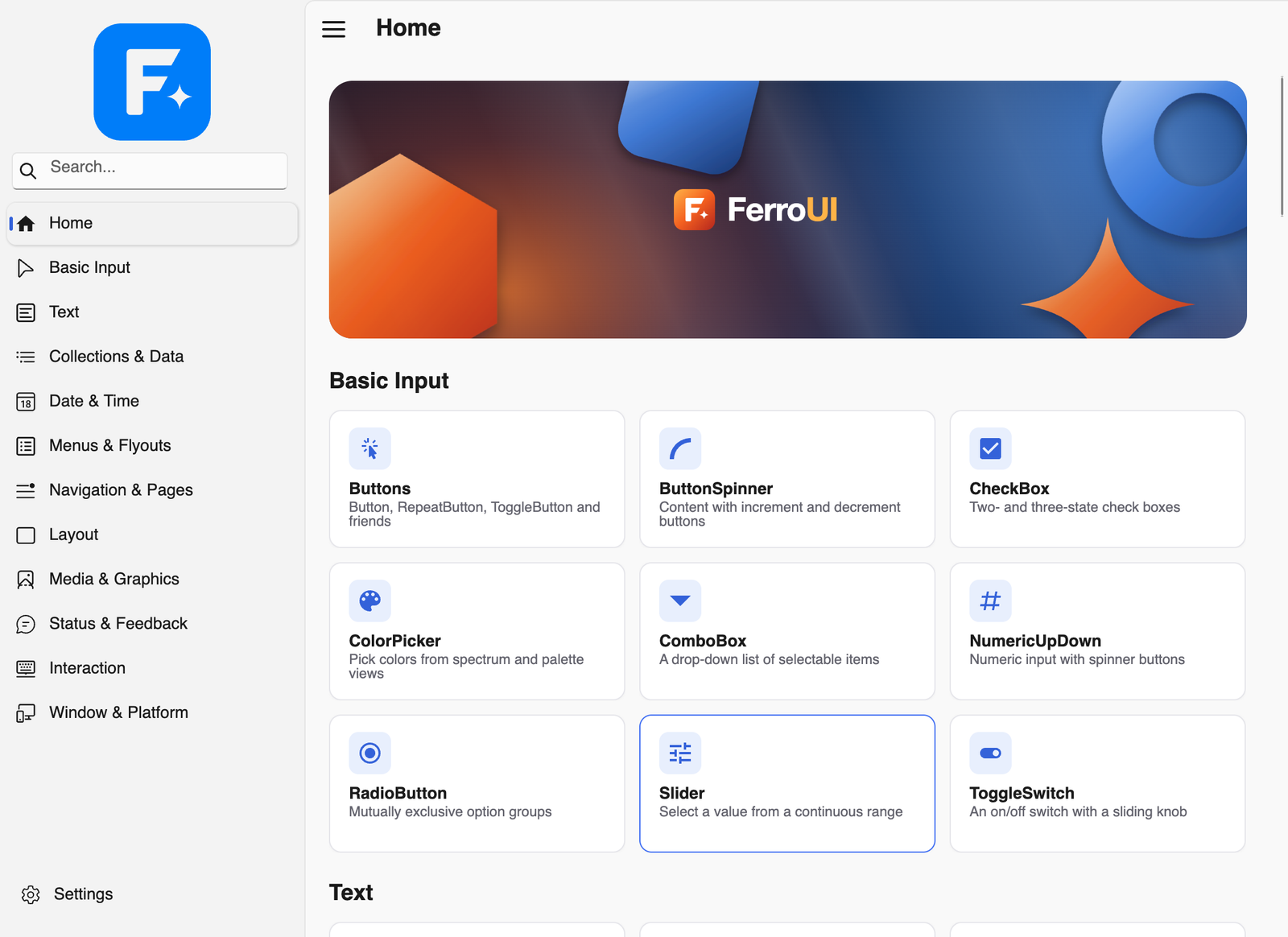The width and height of the screenshot is (1288, 937).
Task: Click the Status & Feedback chat icon
Action: click(26, 624)
